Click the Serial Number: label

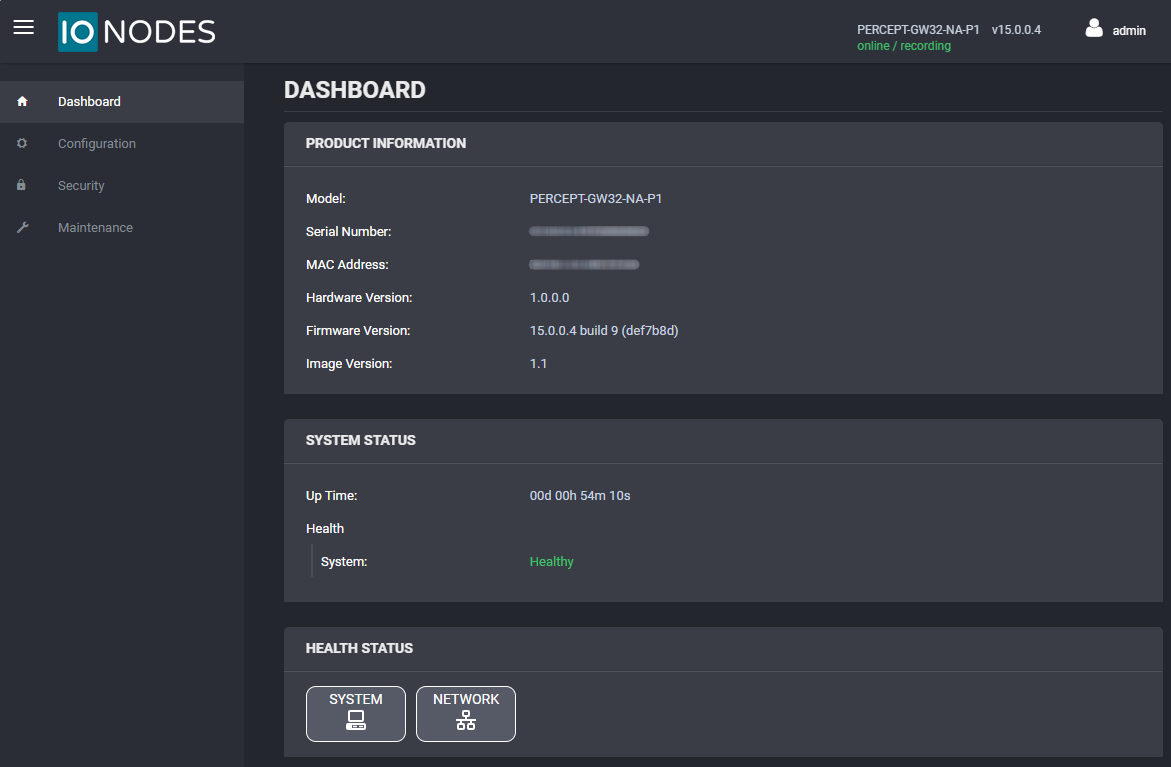(x=349, y=232)
